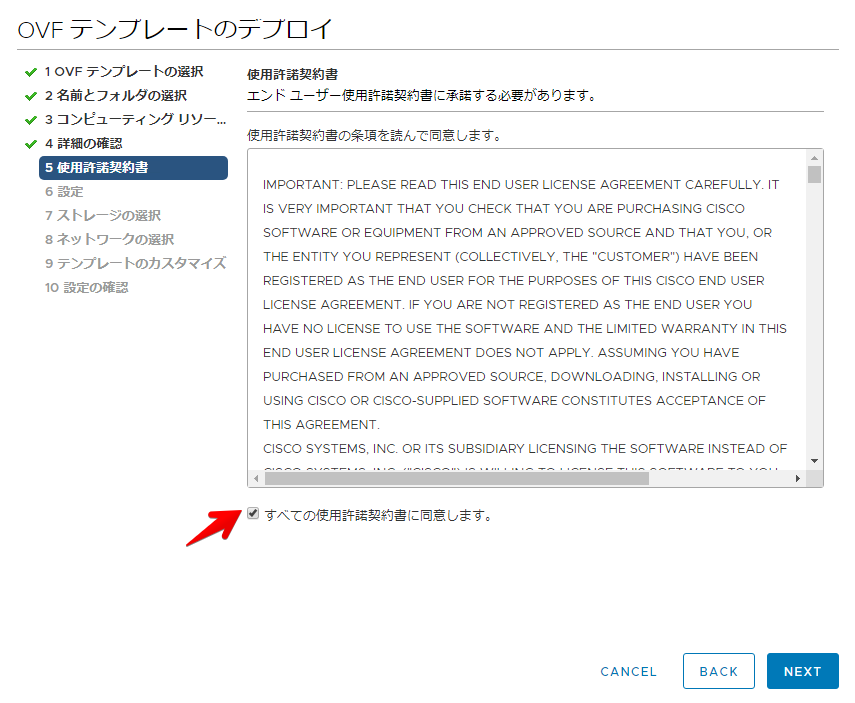Click the license text scroll-down arrow
Image resolution: width=855 pixels, height=703 pixels.
(814, 461)
